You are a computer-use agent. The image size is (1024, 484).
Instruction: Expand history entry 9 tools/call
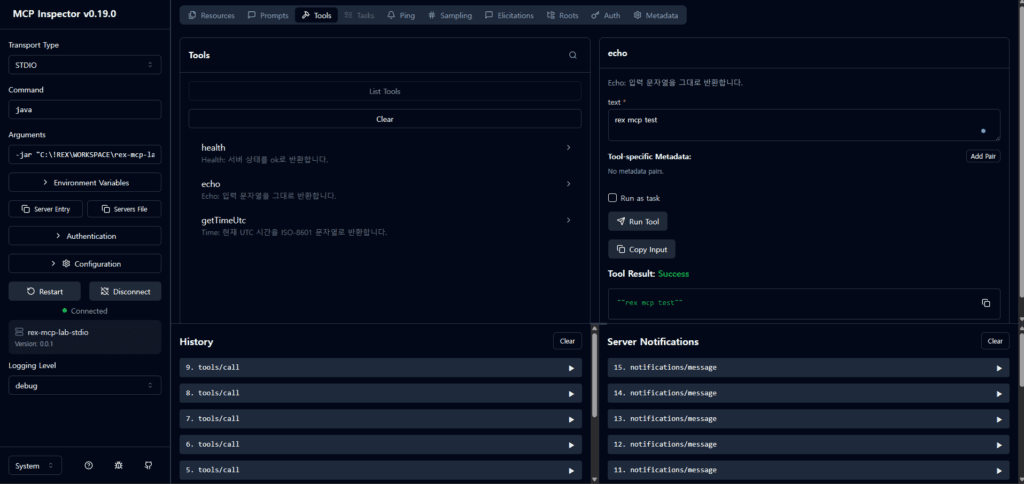pyautogui.click(x=381, y=368)
